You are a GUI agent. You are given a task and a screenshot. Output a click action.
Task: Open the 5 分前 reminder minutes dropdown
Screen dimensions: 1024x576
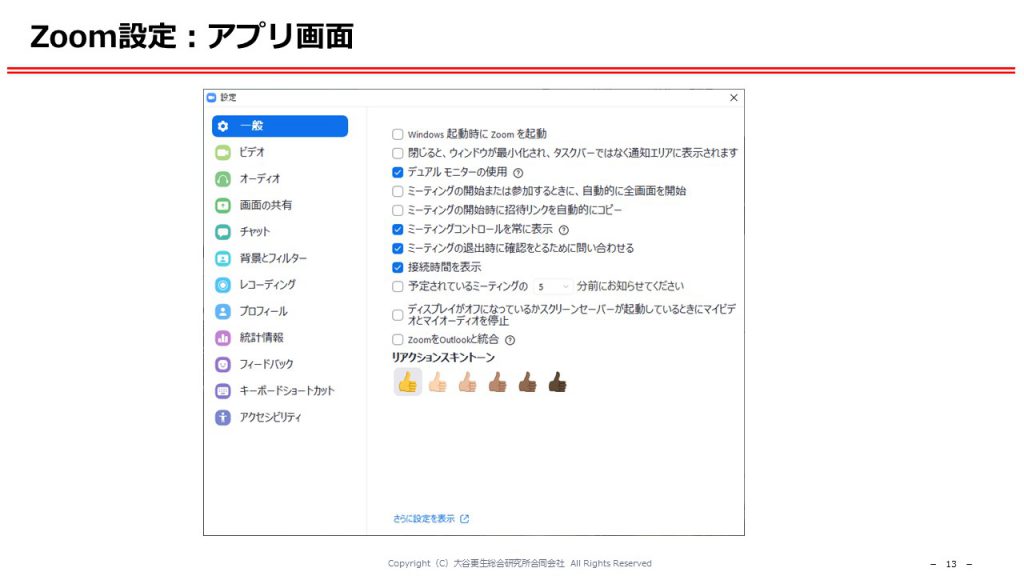552,287
